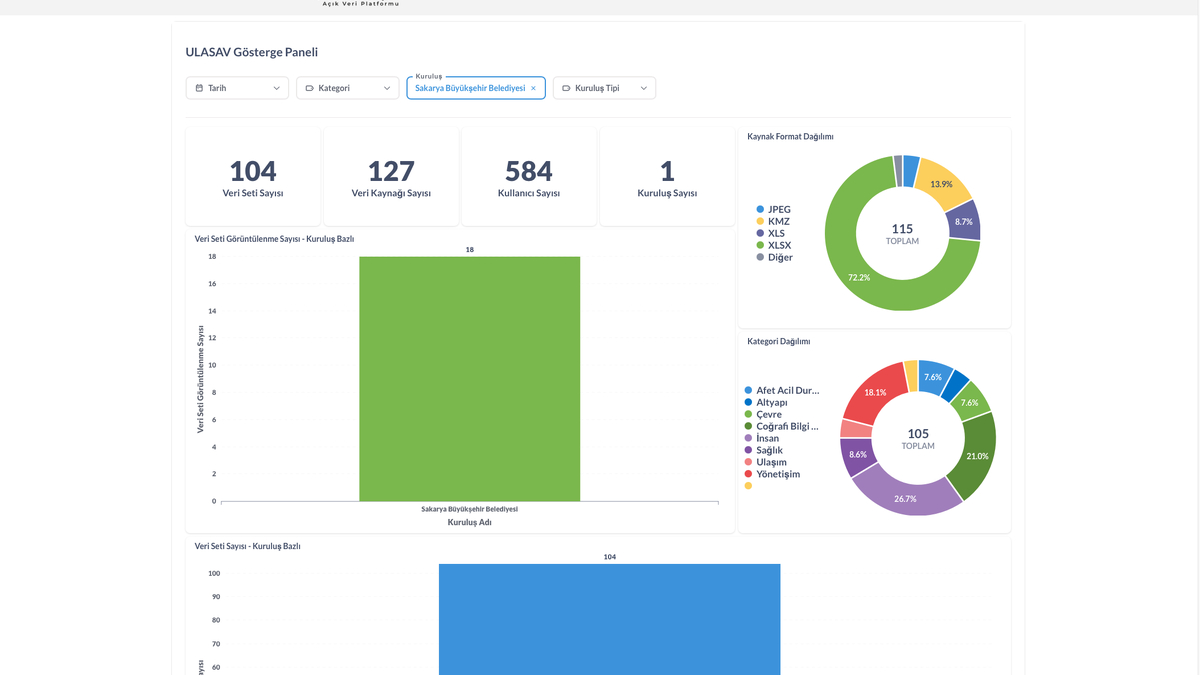Click the Kategori Dağılımı chart title

[779, 341]
